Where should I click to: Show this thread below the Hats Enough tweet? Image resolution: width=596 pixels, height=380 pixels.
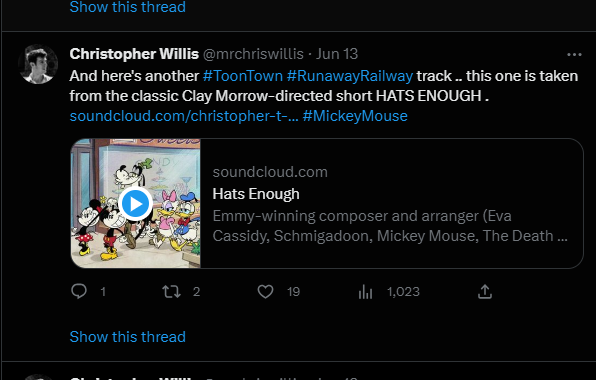pos(128,337)
